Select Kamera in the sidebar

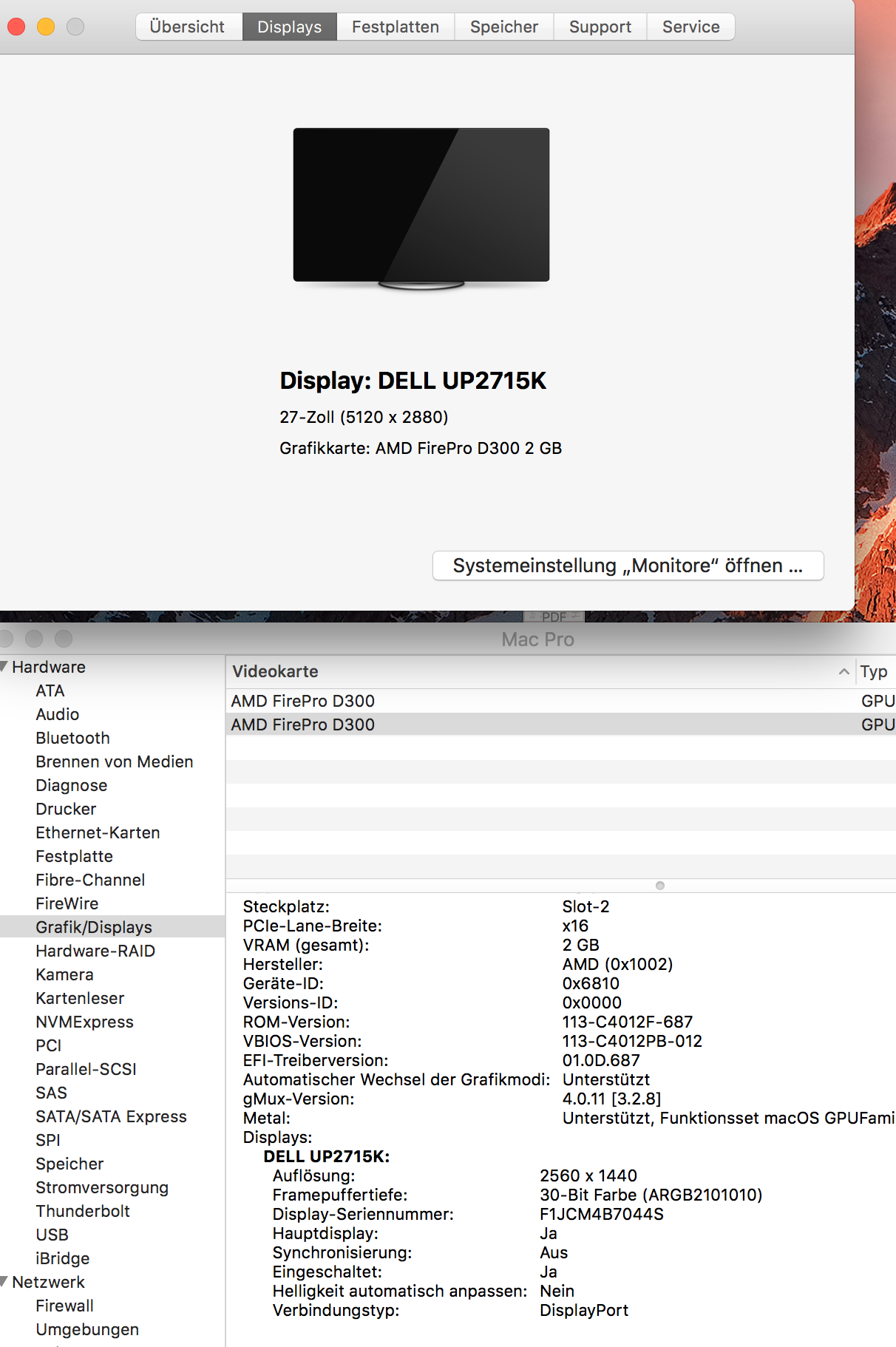click(64, 974)
